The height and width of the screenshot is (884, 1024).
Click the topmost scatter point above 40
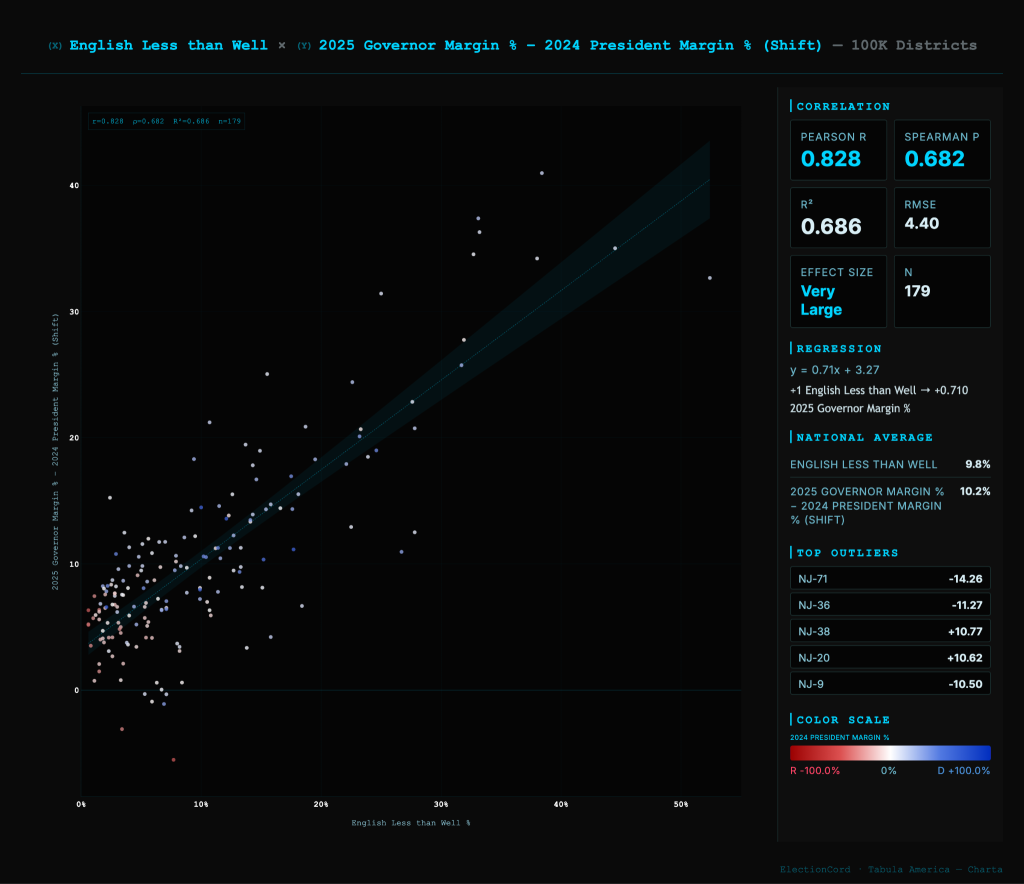tap(542, 173)
